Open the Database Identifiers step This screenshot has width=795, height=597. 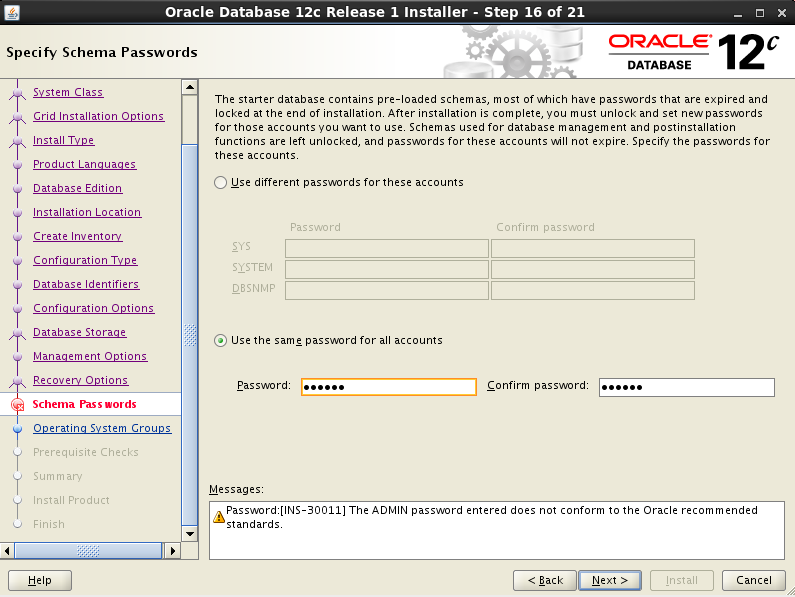pos(86,285)
